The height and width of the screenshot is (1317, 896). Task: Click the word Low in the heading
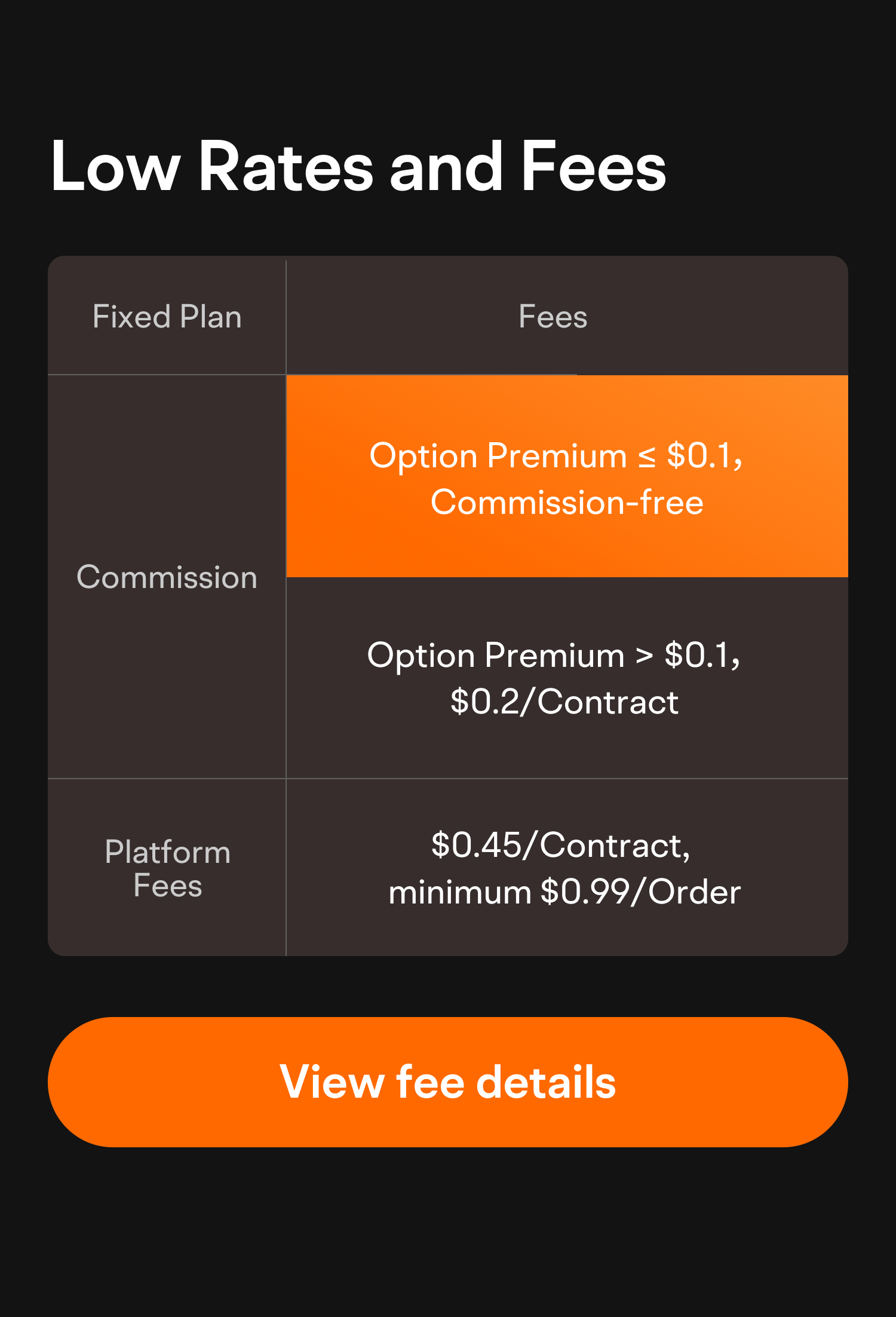pos(115,166)
